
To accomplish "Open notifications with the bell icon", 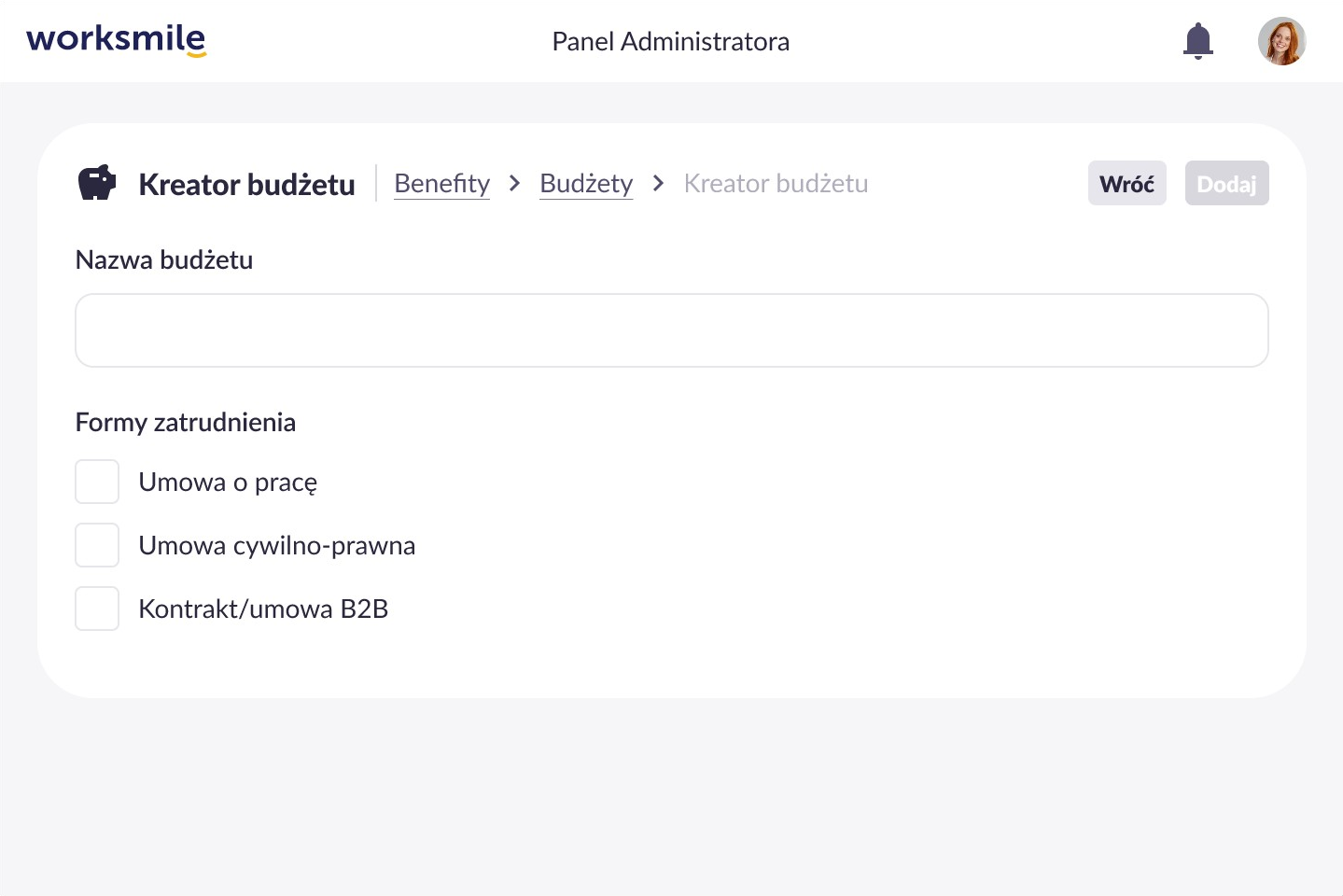I will (x=1197, y=41).
